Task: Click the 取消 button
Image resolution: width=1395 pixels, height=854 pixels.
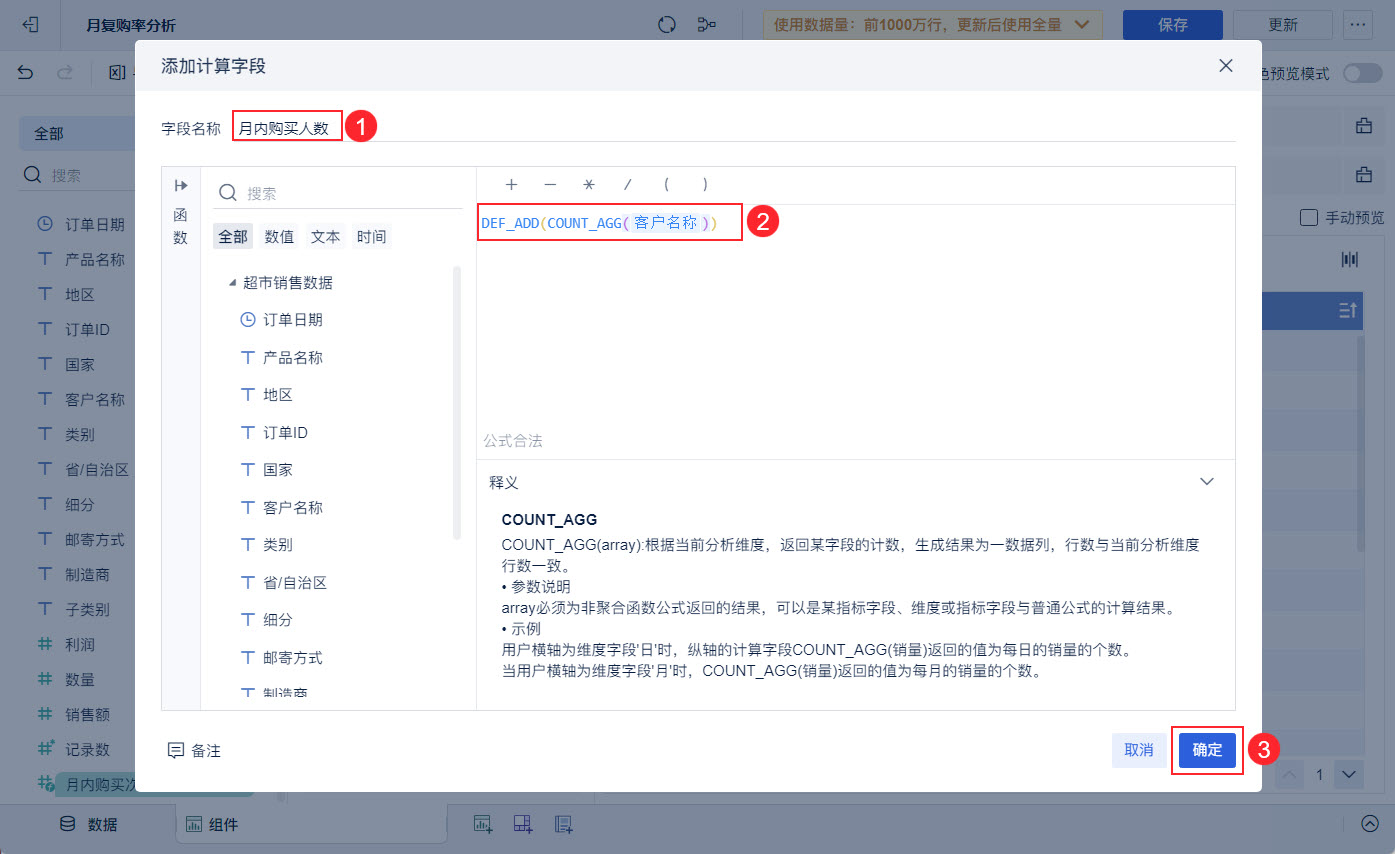Action: (1139, 750)
